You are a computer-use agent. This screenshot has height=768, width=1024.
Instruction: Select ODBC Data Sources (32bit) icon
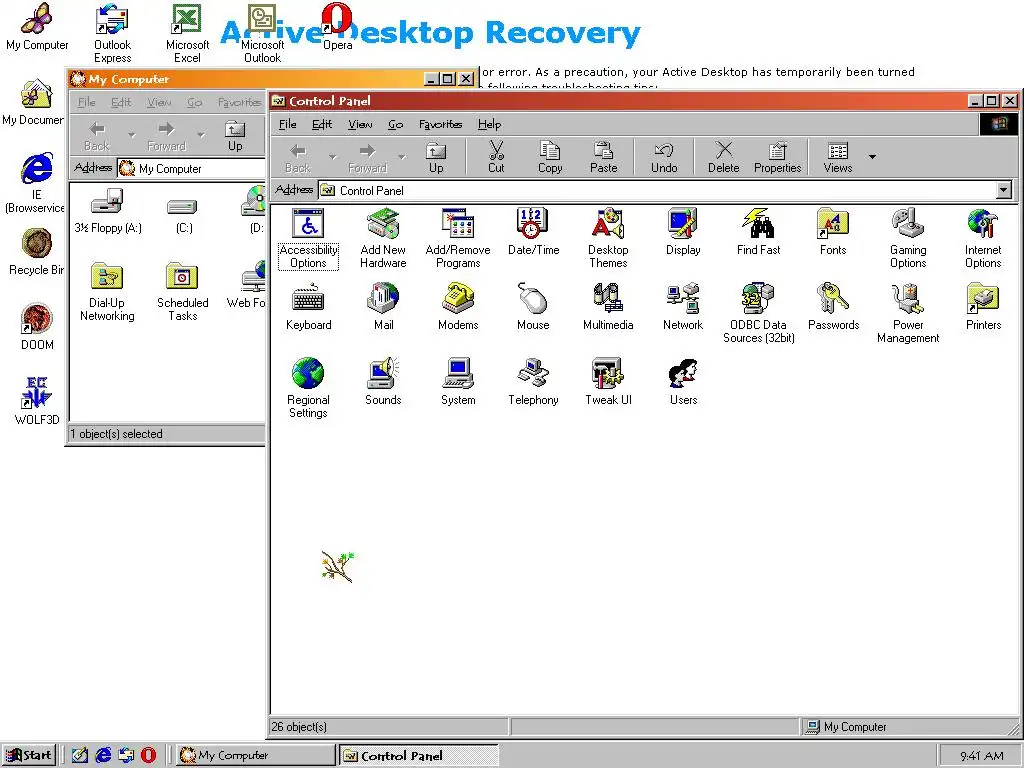tap(758, 313)
